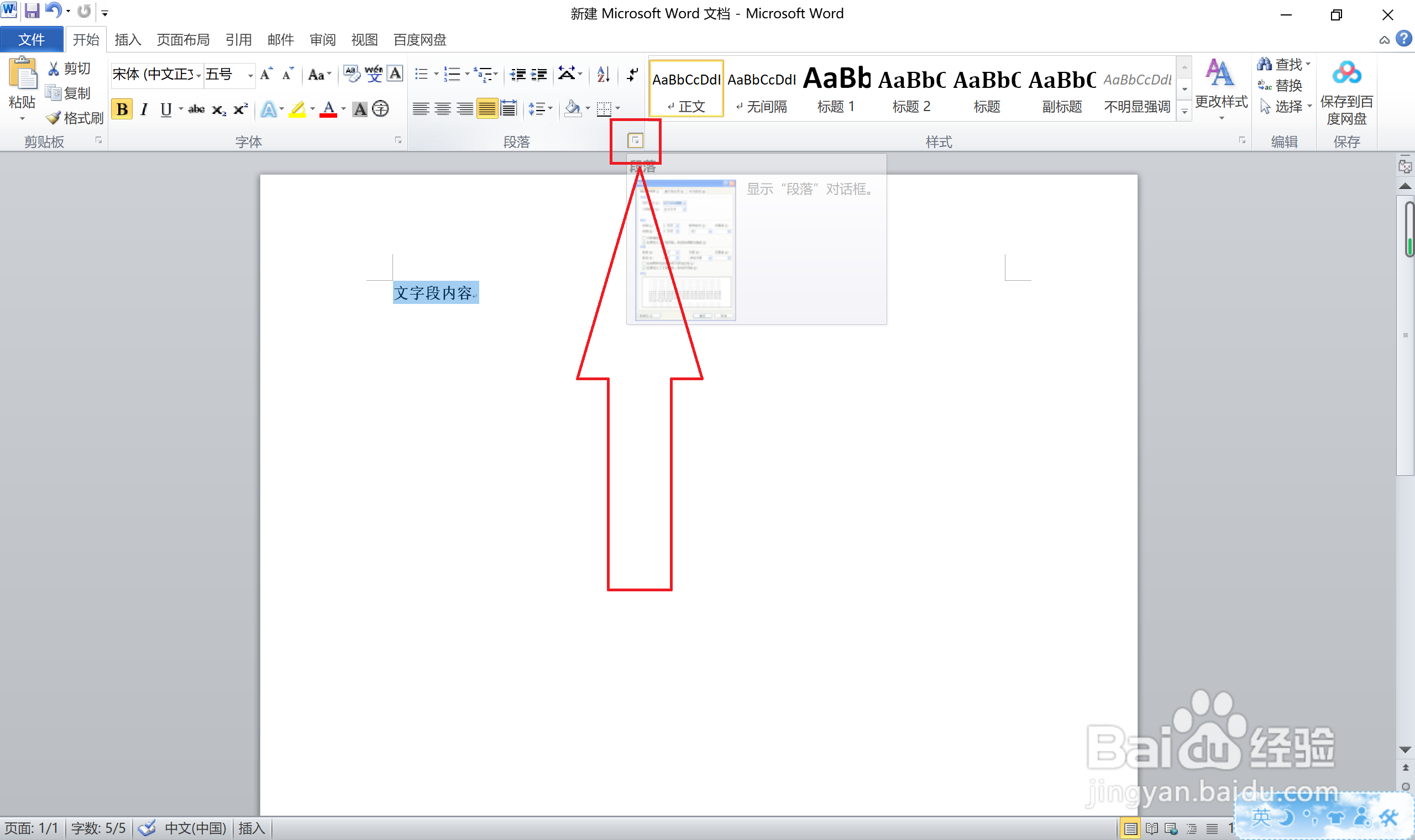Click the superscript icon
The width and height of the screenshot is (1415, 840).
click(x=240, y=109)
